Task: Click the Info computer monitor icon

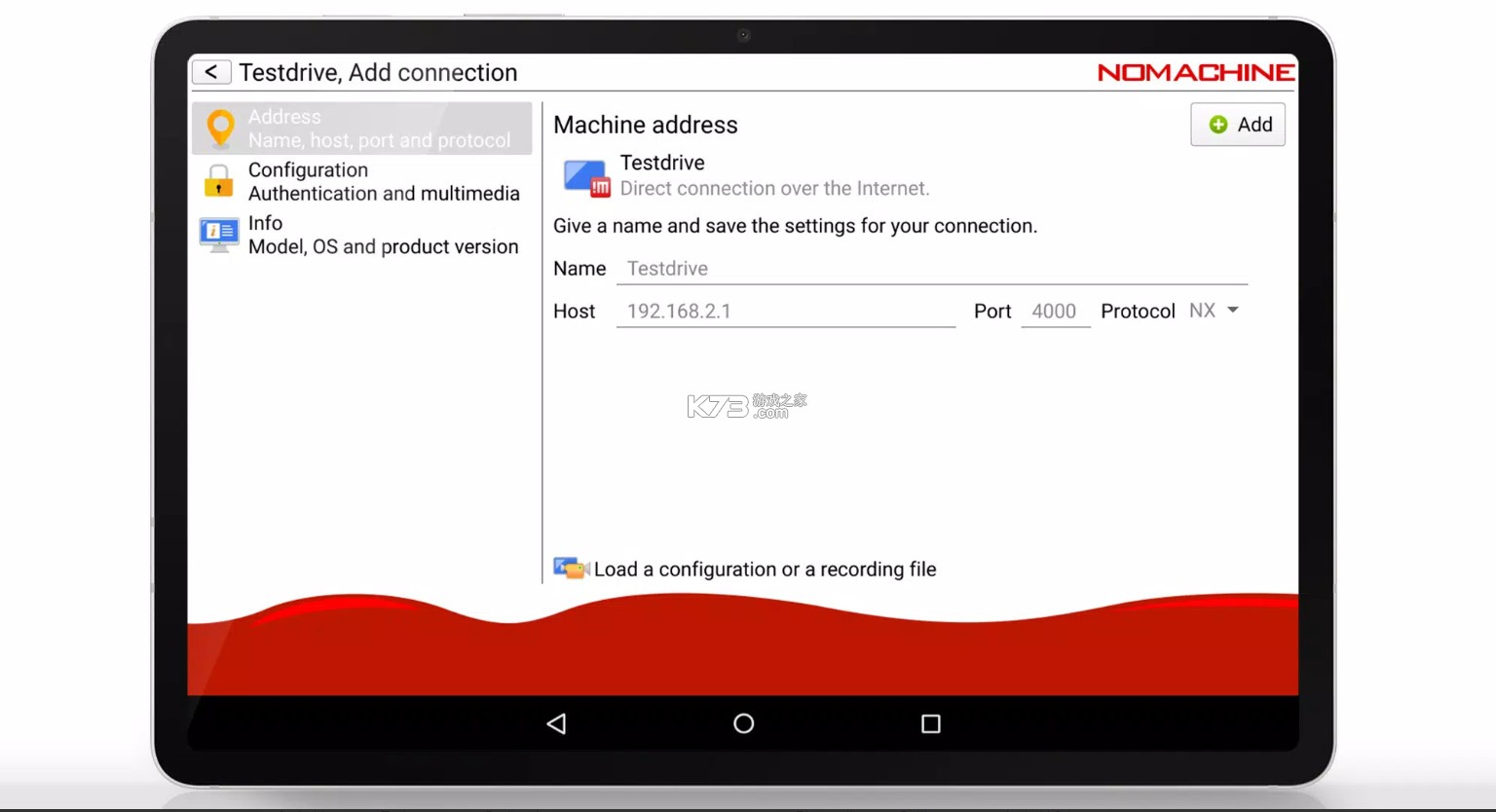Action: 219,235
